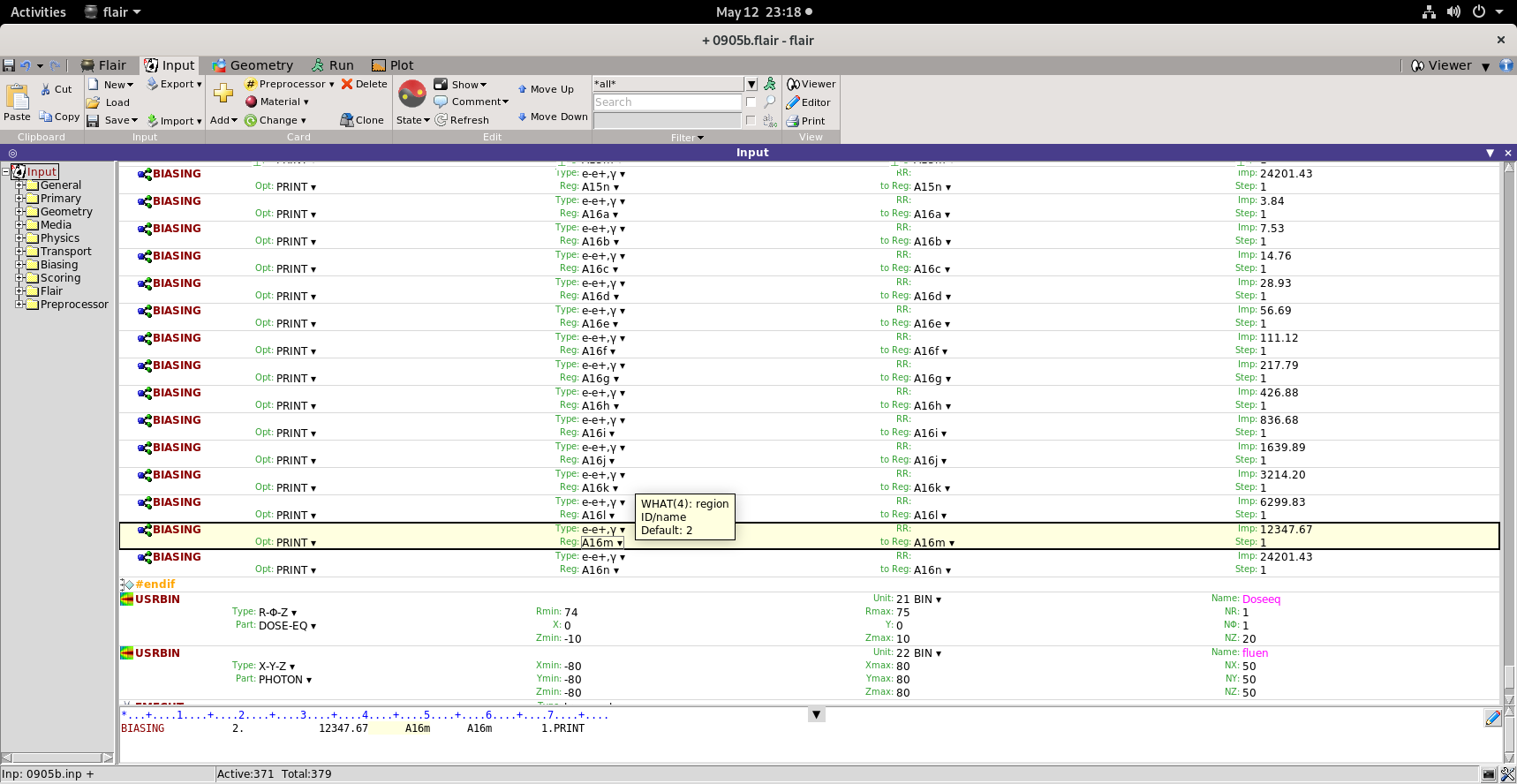Screen dimensions: 1517x784
Task: Select the Preprocessor tree item
Action: [74, 305]
